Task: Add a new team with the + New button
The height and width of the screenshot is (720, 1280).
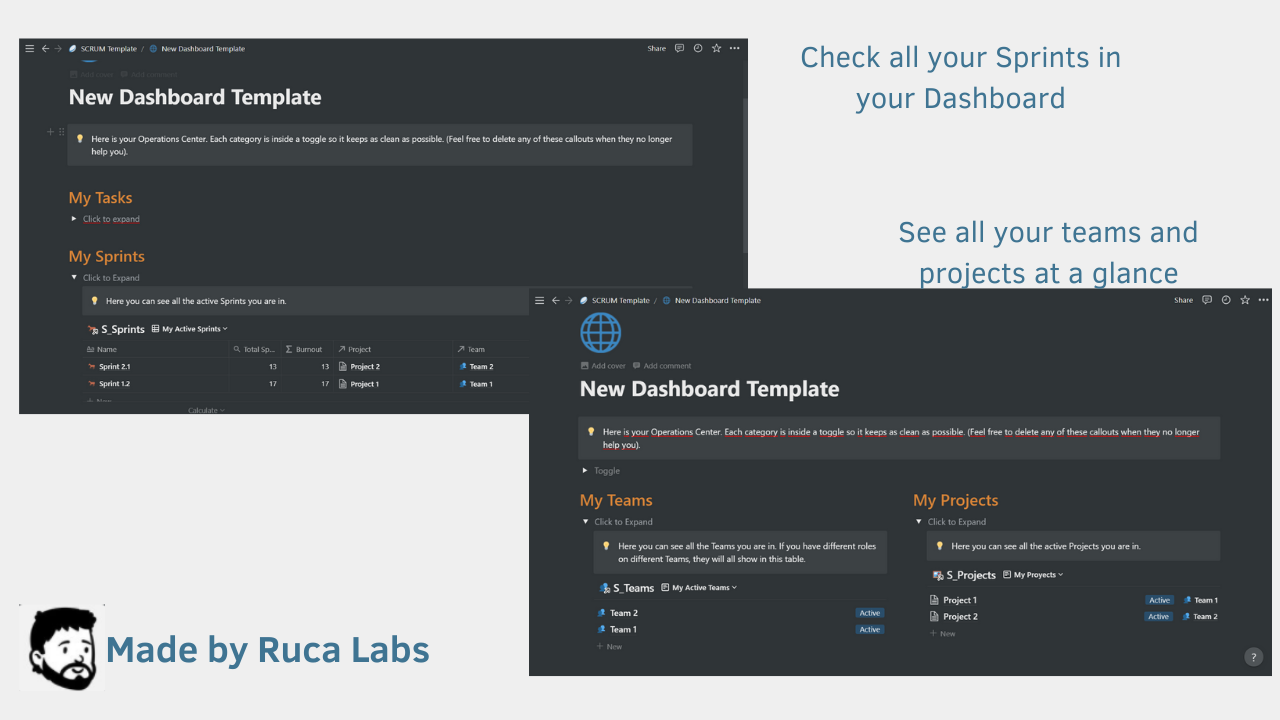Action: pos(609,647)
